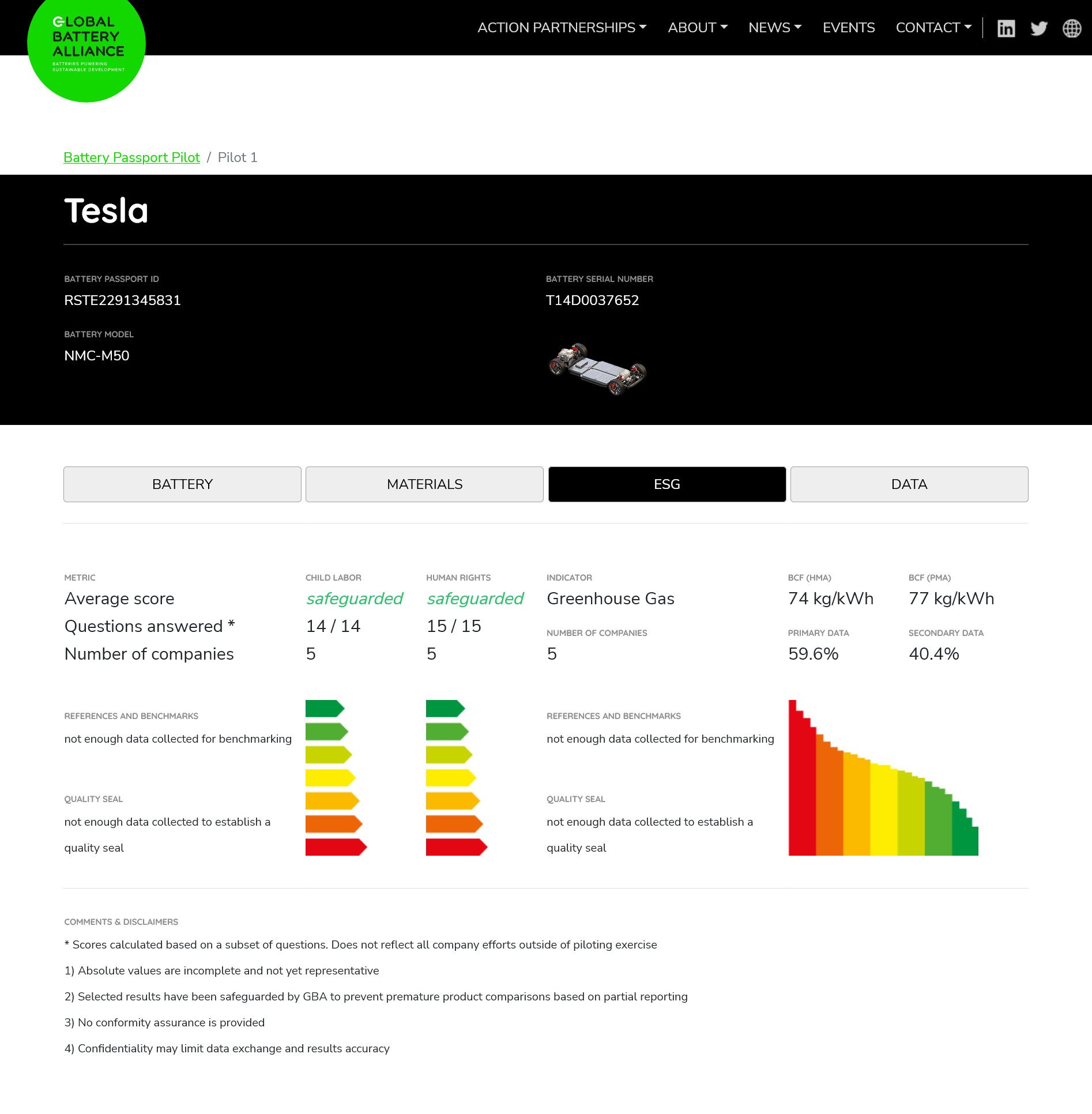Image resolution: width=1092 pixels, height=1114 pixels.
Task: Click the greenhouse gas benchmark bar chart
Action: (x=883, y=778)
